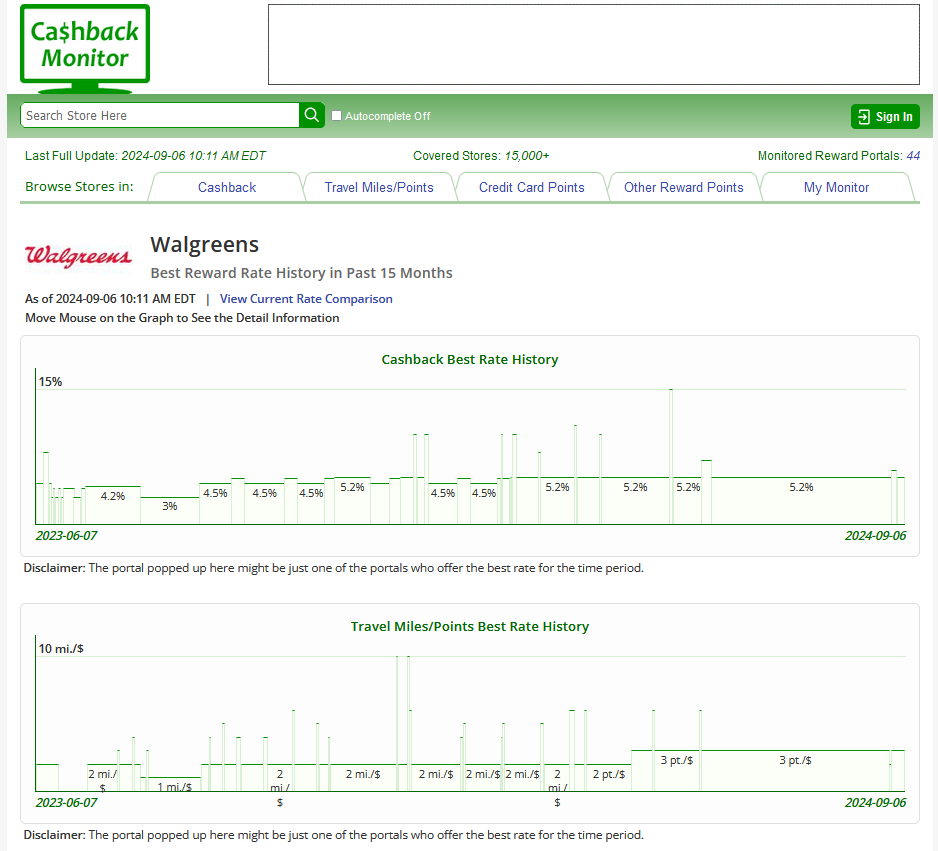Screen dimensions: 938x851
Task: Type in the Search Store Here field
Action: click(160, 116)
